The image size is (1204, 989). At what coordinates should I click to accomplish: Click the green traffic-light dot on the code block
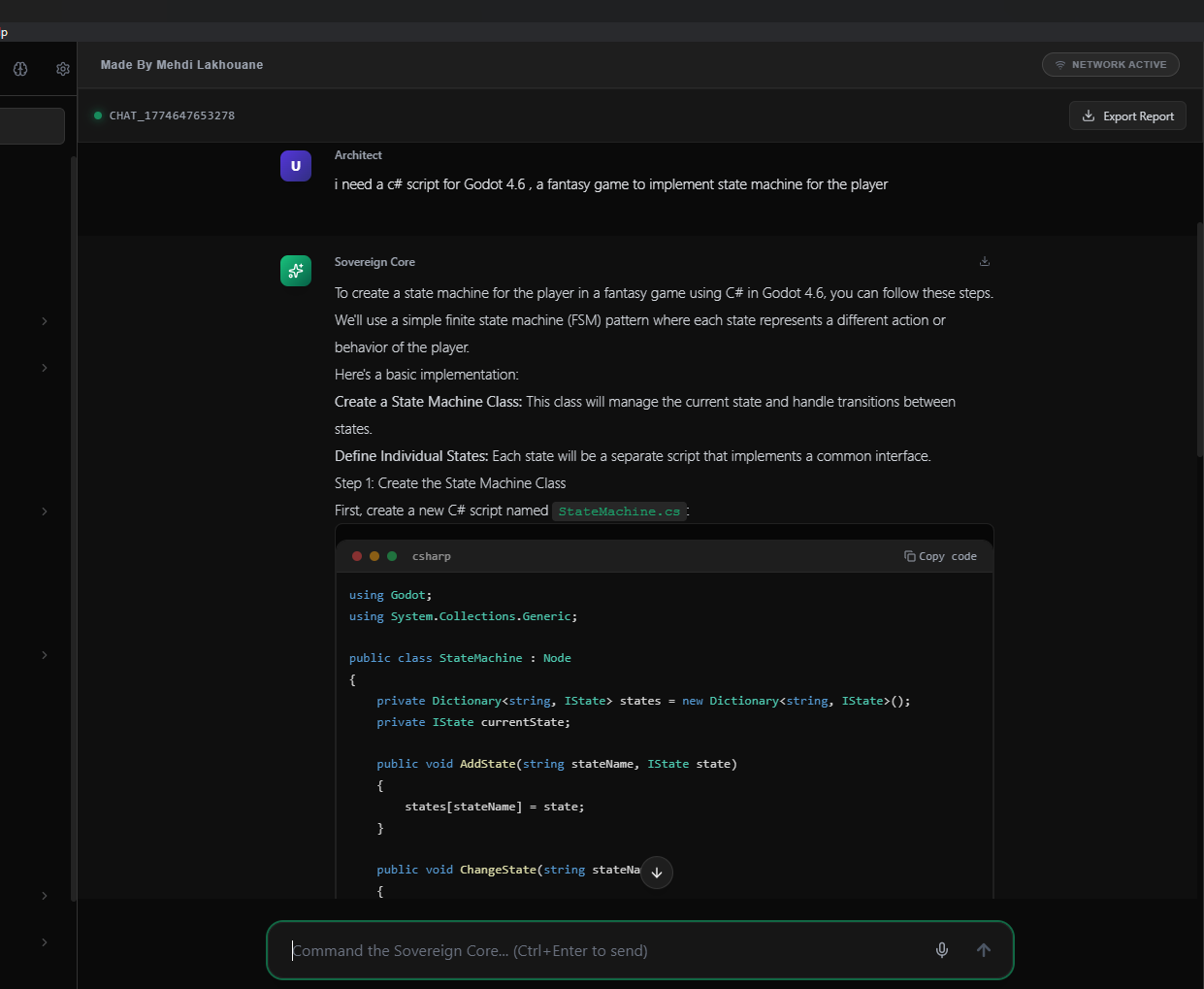click(391, 555)
